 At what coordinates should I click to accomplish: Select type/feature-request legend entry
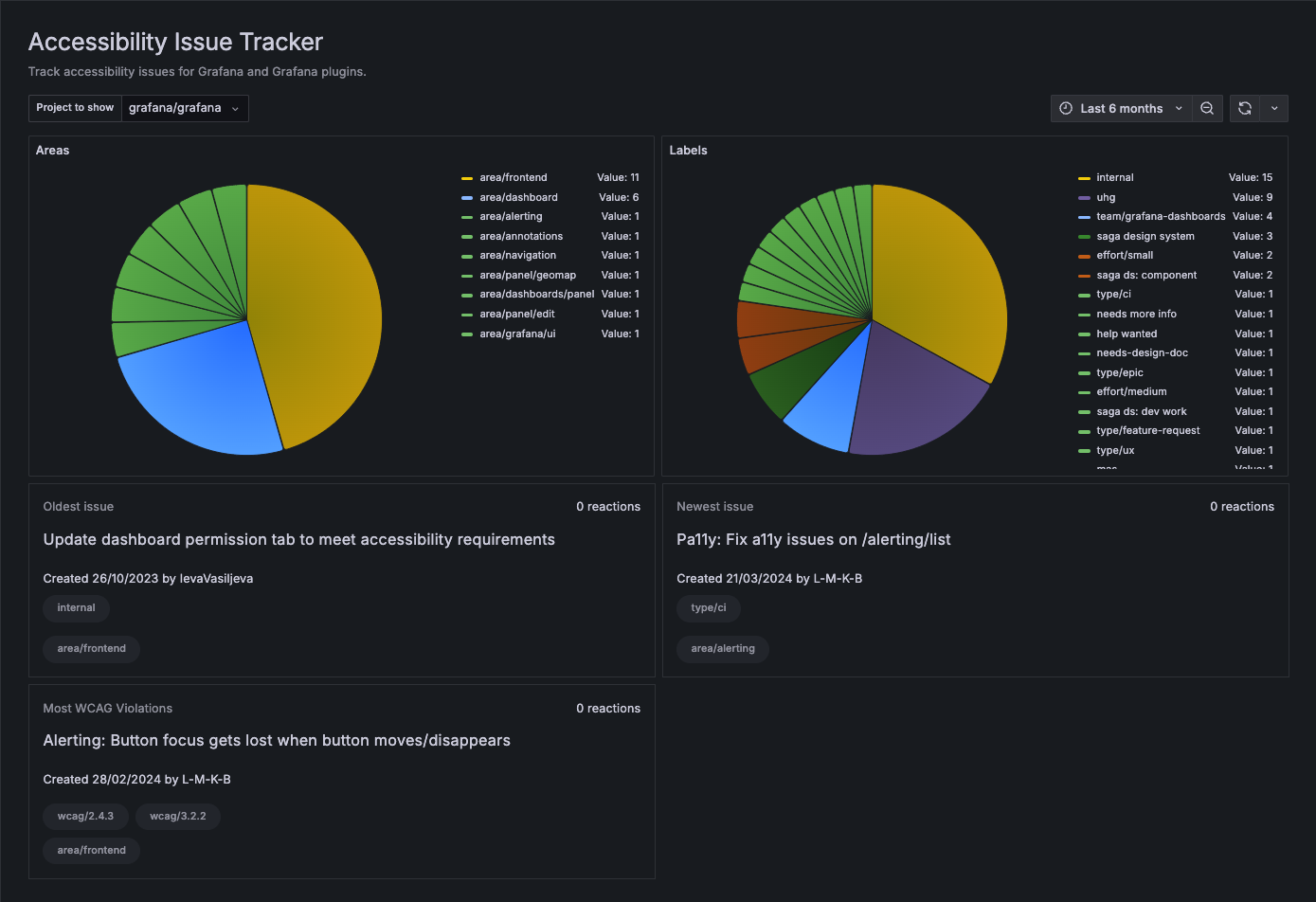1147,430
